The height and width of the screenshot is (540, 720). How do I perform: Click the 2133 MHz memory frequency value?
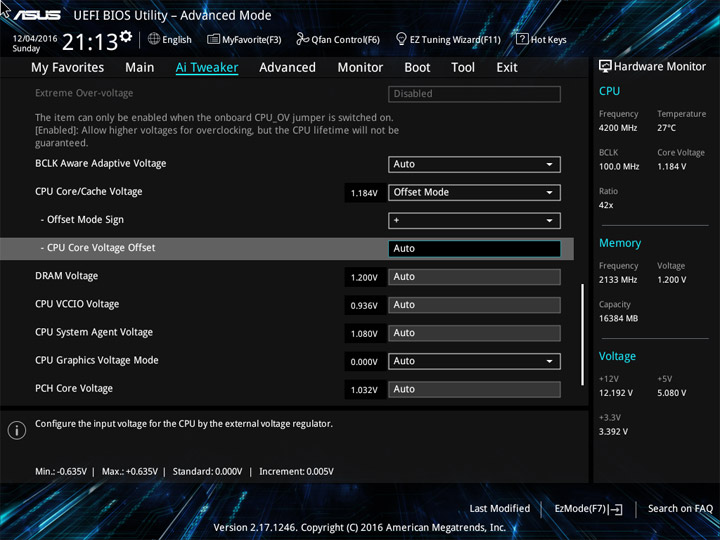(x=618, y=280)
